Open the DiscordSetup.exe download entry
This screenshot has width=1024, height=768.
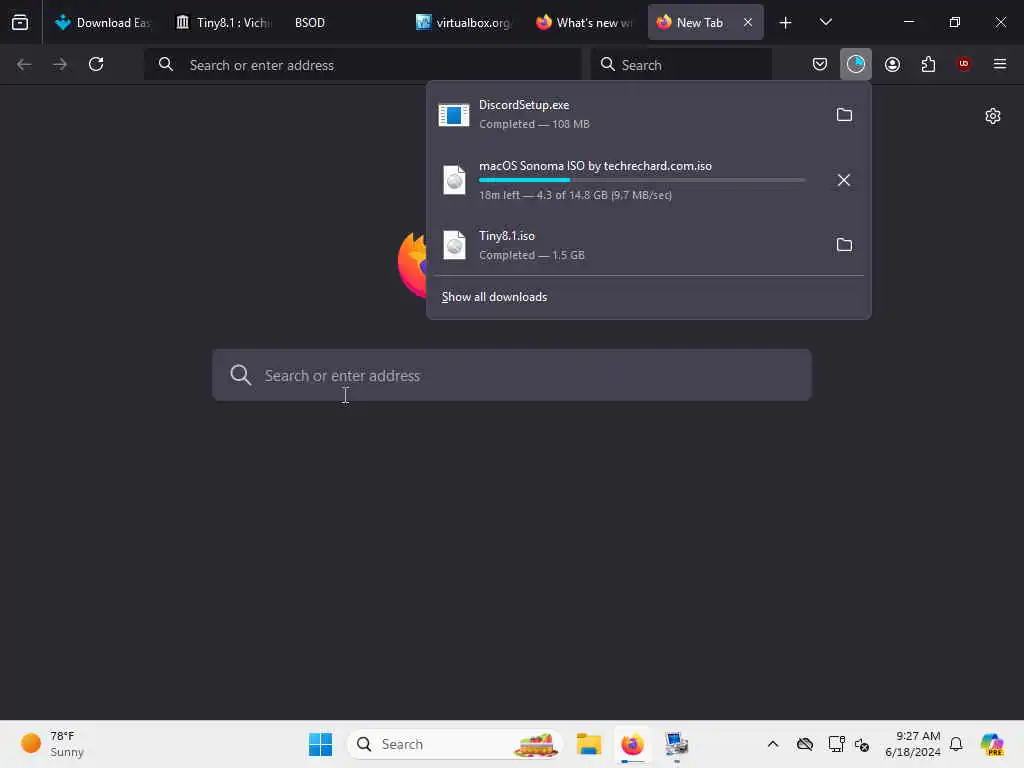click(627, 114)
